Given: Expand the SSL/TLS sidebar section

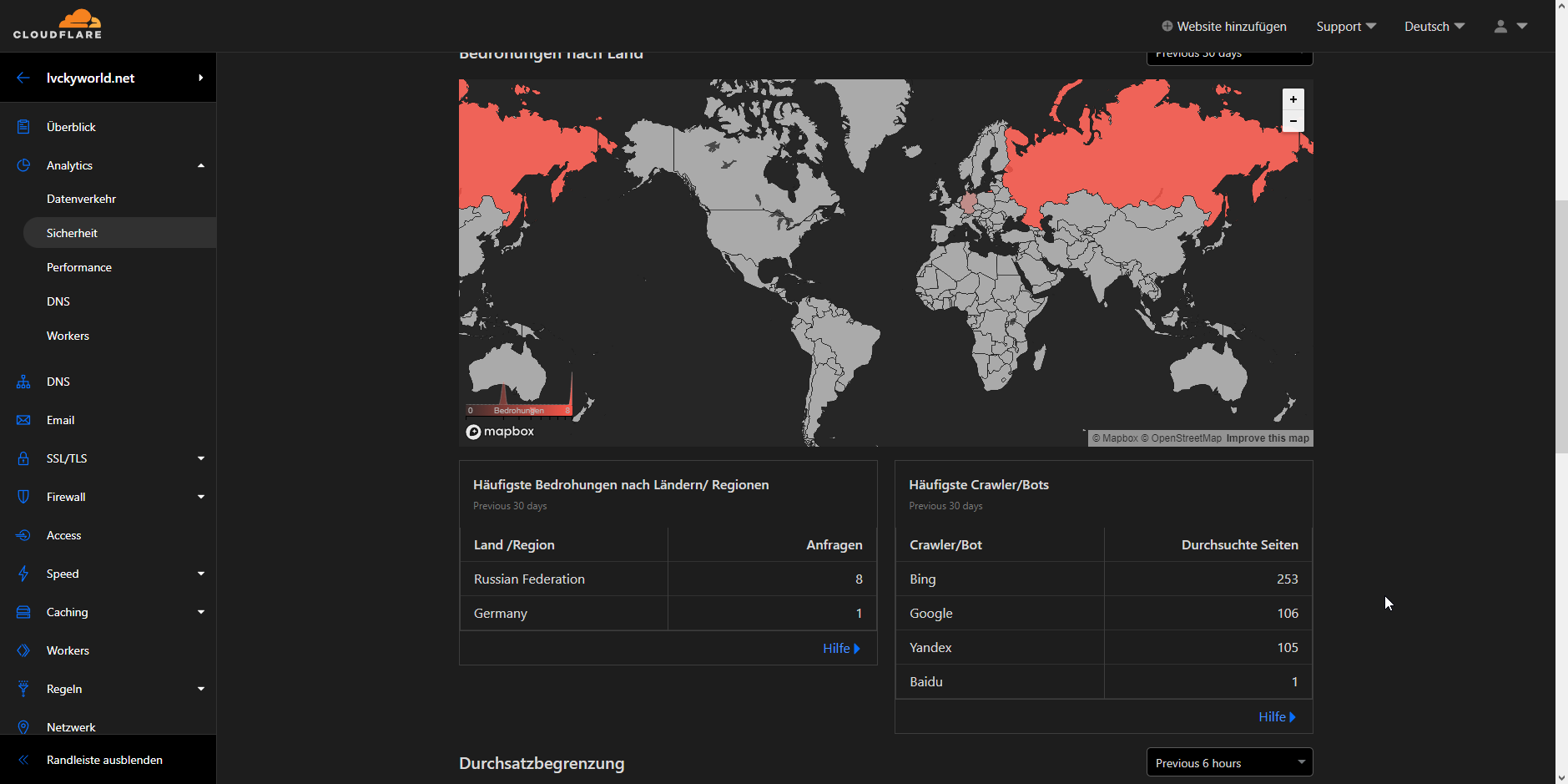Looking at the screenshot, I should click(200, 458).
